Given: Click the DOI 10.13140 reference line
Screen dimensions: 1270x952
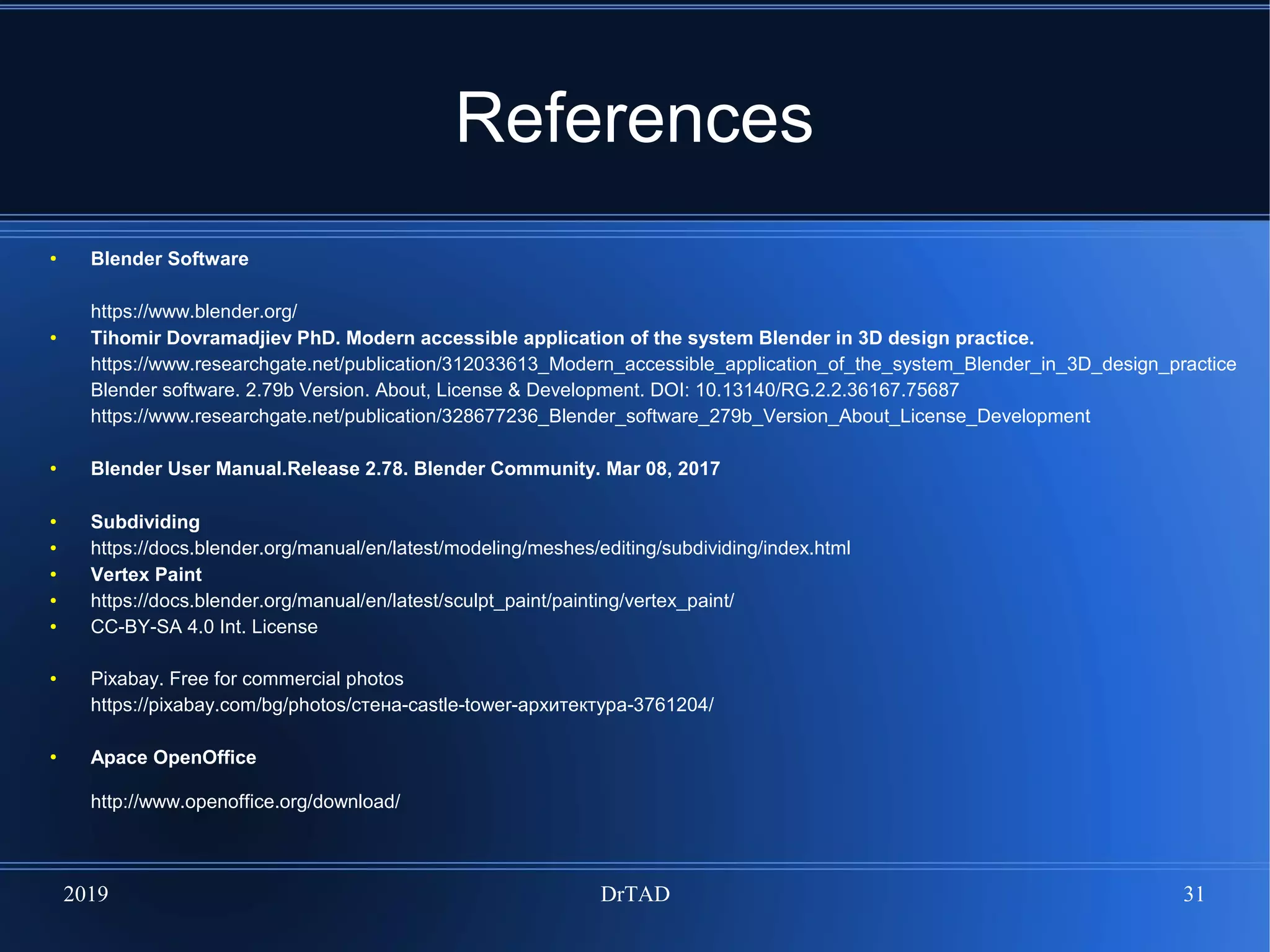Looking at the screenshot, I should pyautogui.click(x=525, y=390).
